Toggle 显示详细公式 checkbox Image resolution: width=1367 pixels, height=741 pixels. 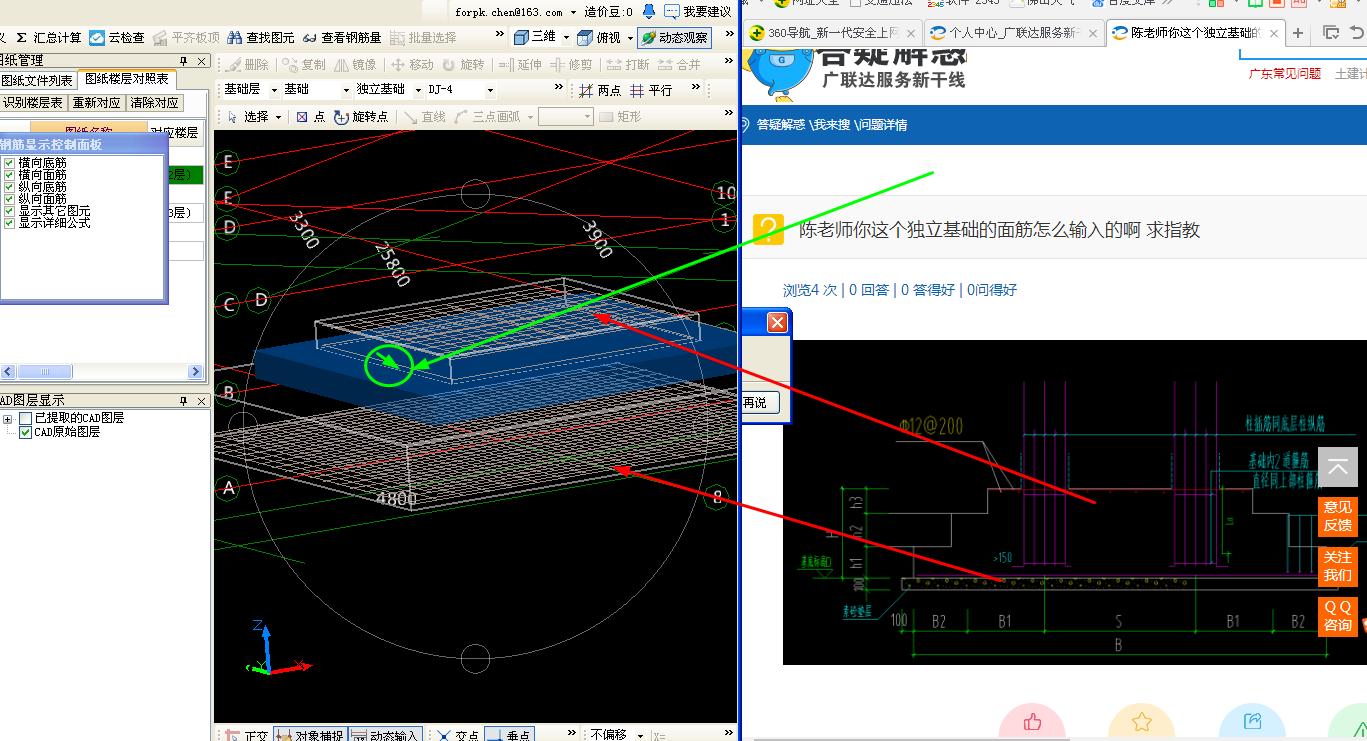pos(9,223)
